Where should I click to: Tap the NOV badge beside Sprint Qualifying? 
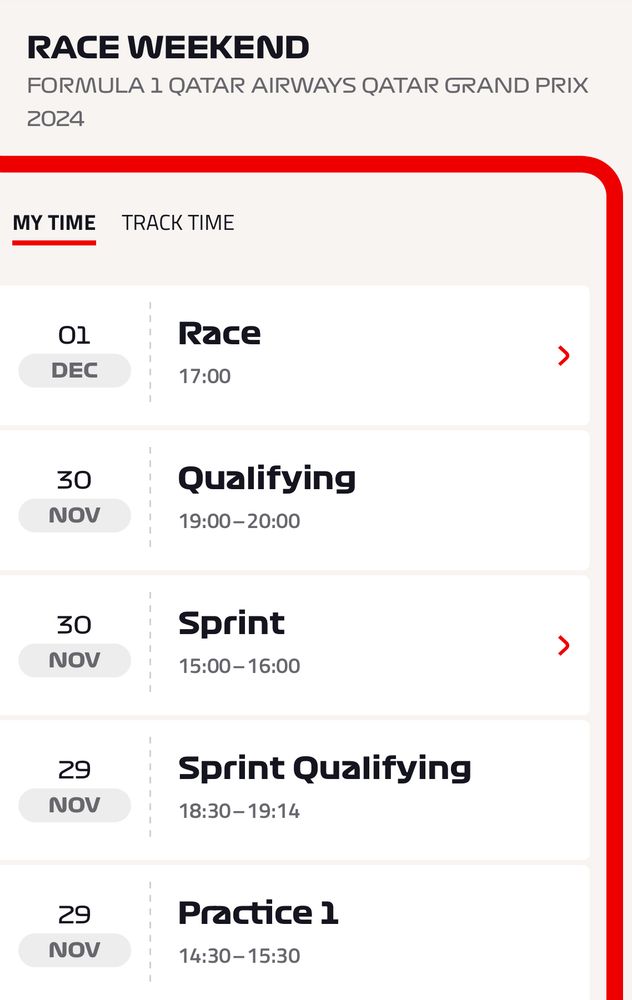75,805
